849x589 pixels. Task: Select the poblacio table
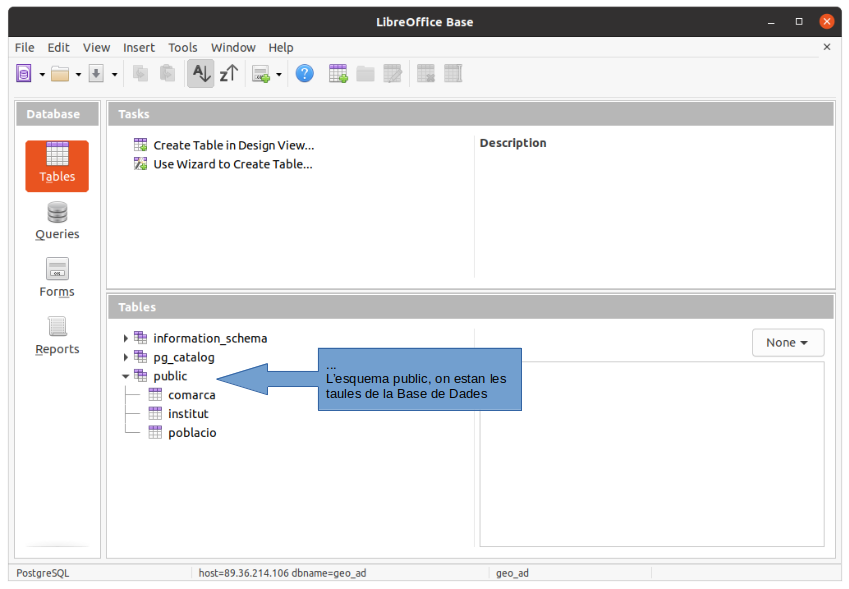pos(192,433)
